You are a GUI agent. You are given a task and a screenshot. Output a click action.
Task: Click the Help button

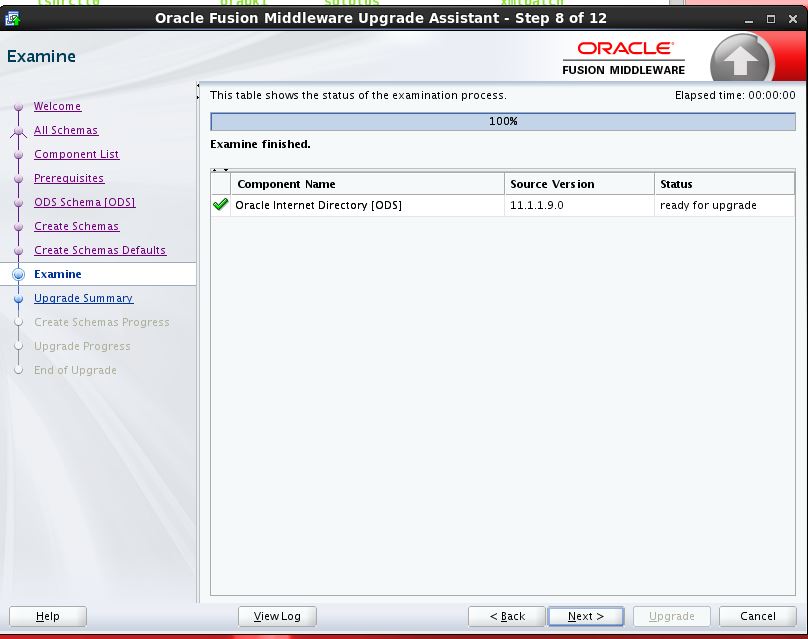click(x=48, y=616)
